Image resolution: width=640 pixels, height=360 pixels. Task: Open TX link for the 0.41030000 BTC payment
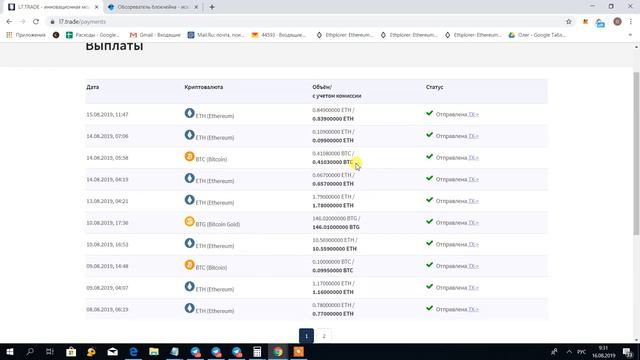coord(473,158)
